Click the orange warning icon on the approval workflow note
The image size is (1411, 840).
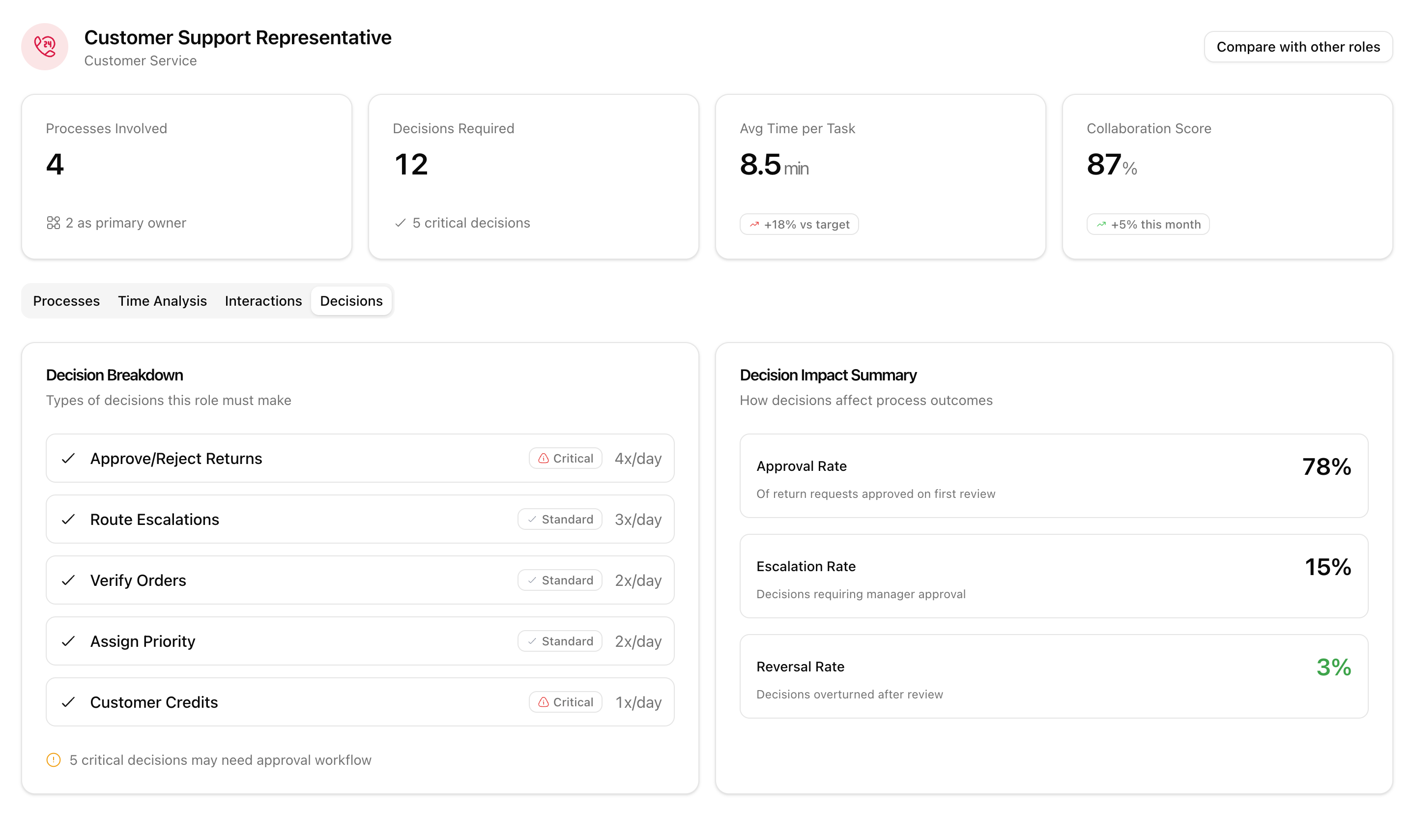[x=53, y=759]
